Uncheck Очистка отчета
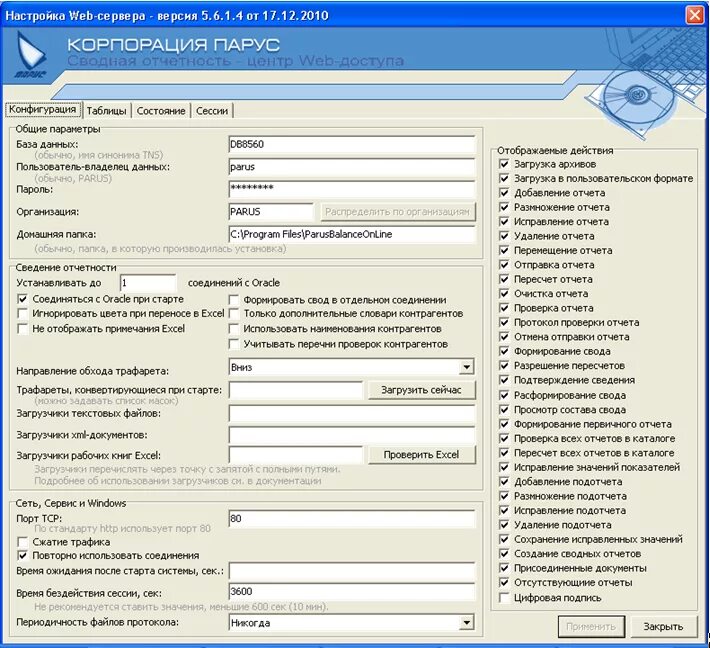This screenshot has width=710, height=648. point(504,294)
